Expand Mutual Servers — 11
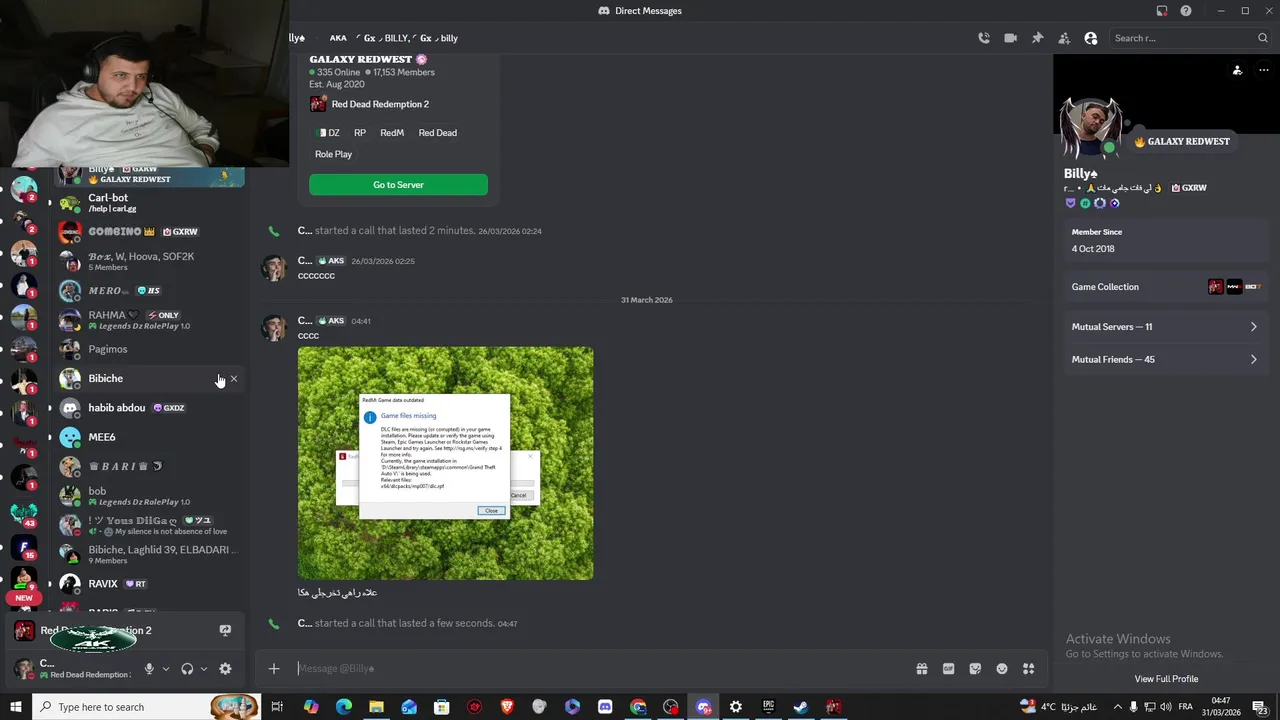The width and height of the screenshot is (1280, 720). (x=1164, y=327)
